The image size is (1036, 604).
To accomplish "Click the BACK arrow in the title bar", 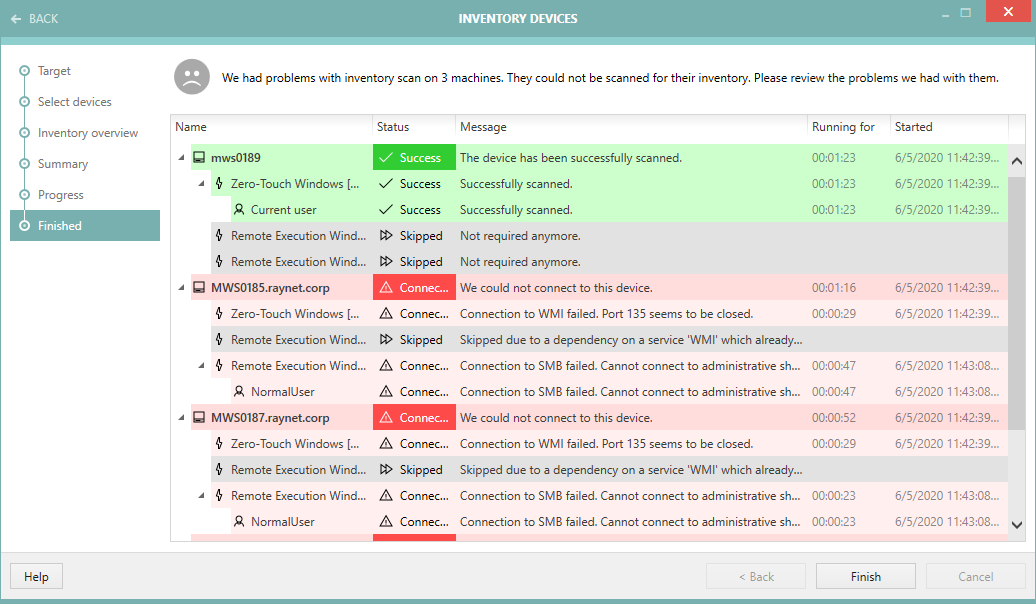I will pyautogui.click(x=16, y=19).
